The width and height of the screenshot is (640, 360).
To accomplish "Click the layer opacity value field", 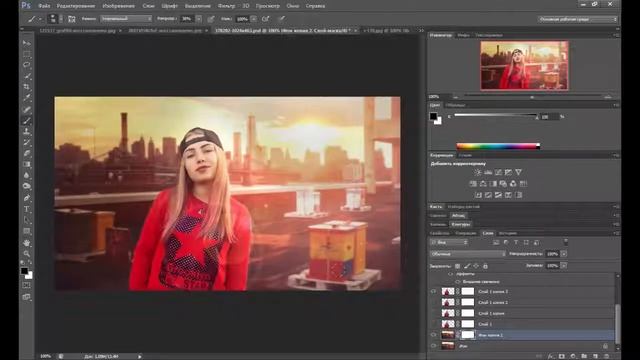I will tap(553, 254).
